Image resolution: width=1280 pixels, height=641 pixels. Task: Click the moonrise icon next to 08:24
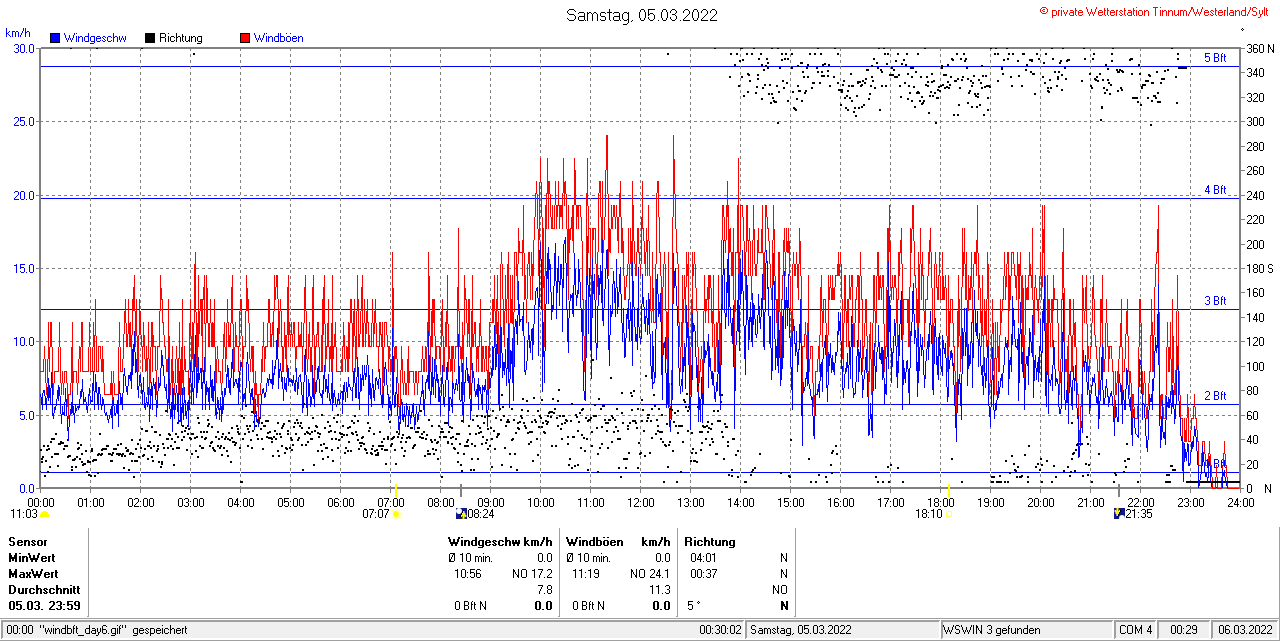(x=461, y=514)
